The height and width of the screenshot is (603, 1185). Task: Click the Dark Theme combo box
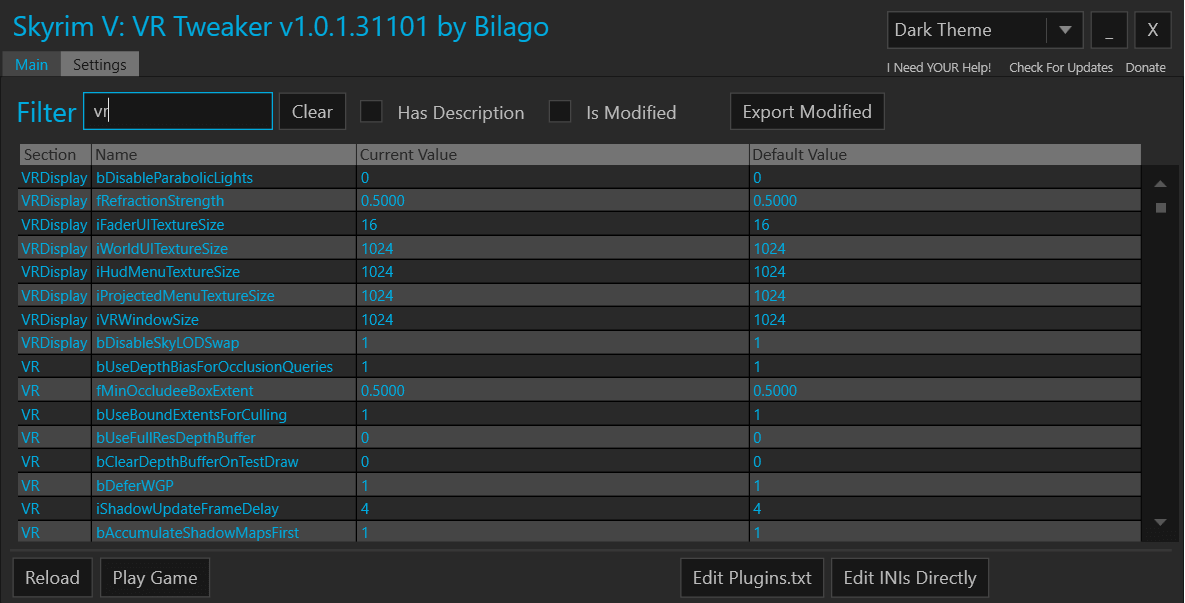(x=966, y=30)
